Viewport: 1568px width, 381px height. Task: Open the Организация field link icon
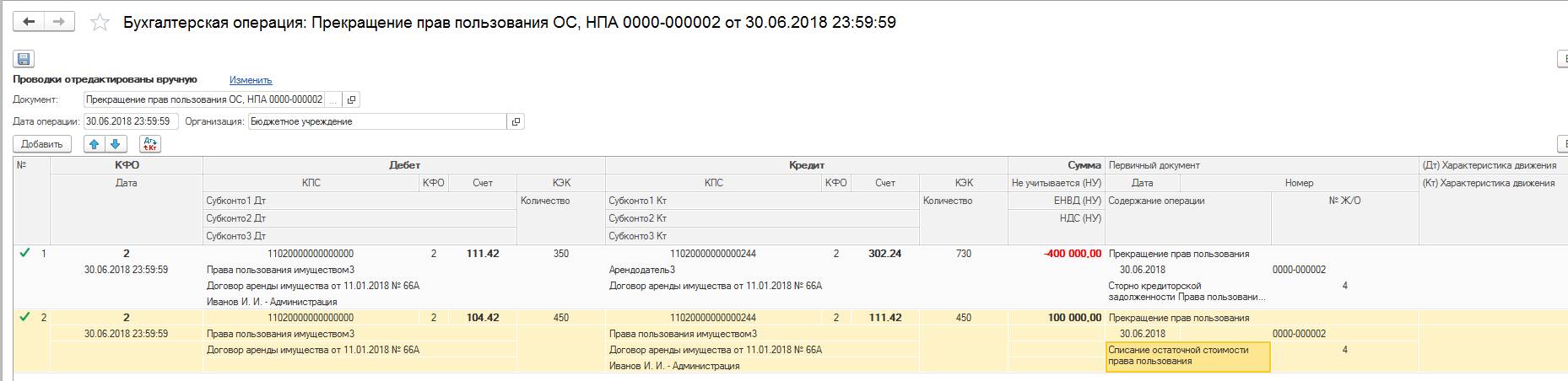pos(516,121)
